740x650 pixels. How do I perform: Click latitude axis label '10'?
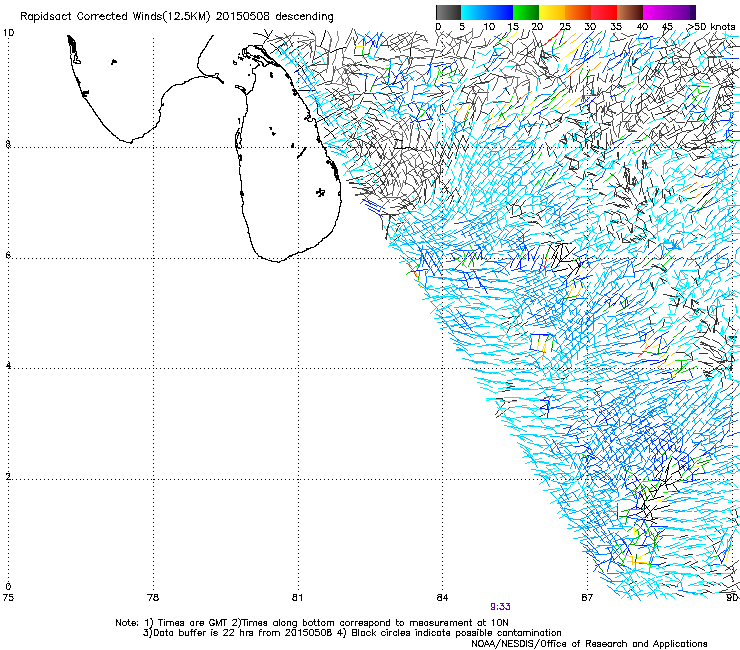point(8,33)
